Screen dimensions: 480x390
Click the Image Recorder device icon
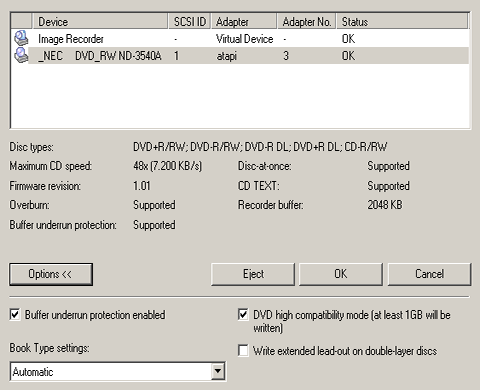(x=21, y=38)
